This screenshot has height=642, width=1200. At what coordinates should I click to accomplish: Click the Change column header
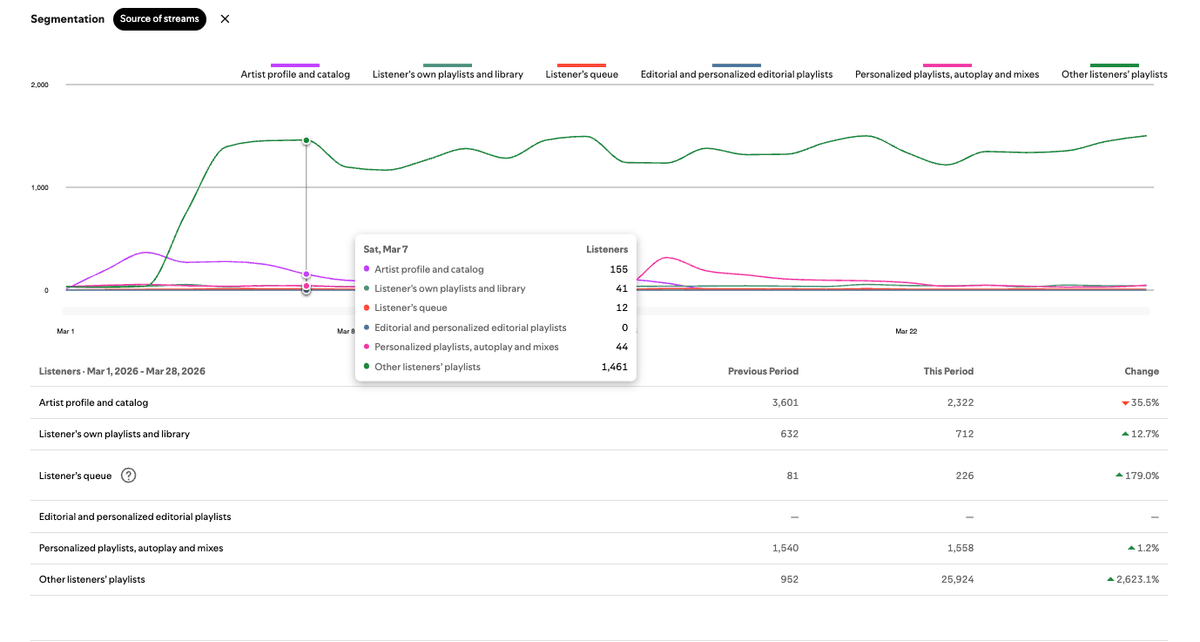1141,371
